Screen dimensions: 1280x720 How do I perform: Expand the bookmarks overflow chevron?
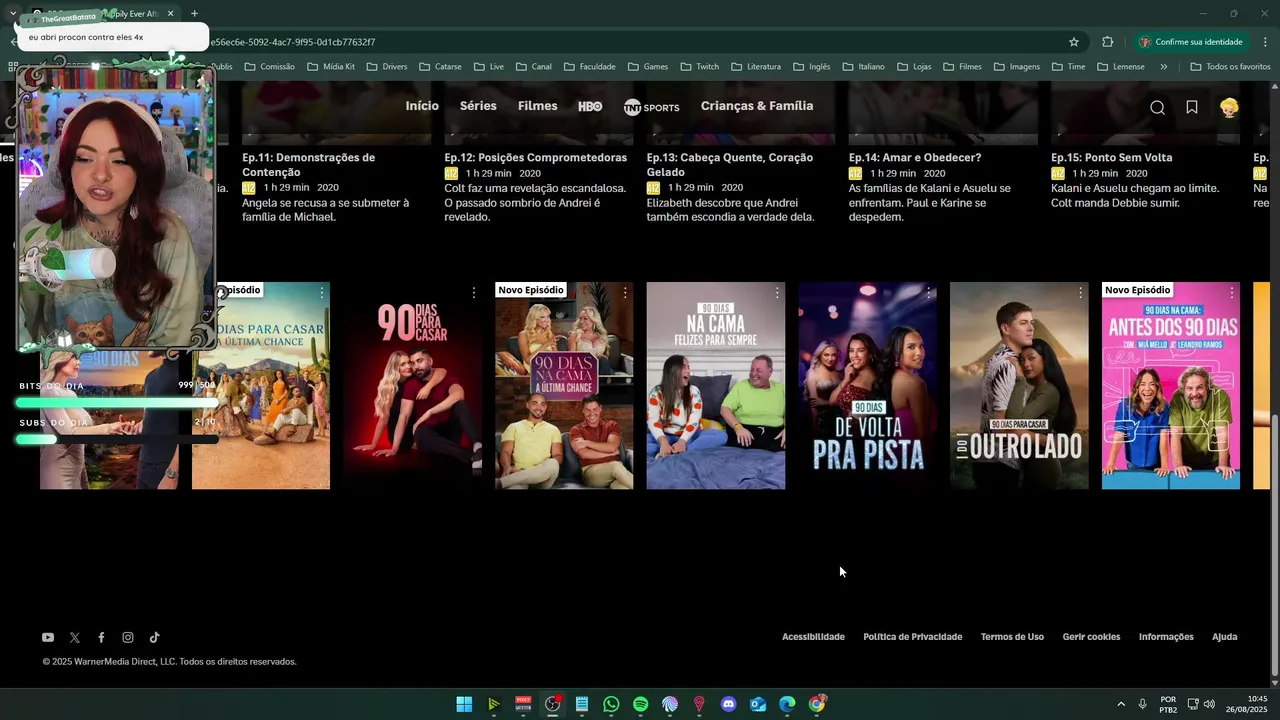pyautogui.click(x=1163, y=67)
